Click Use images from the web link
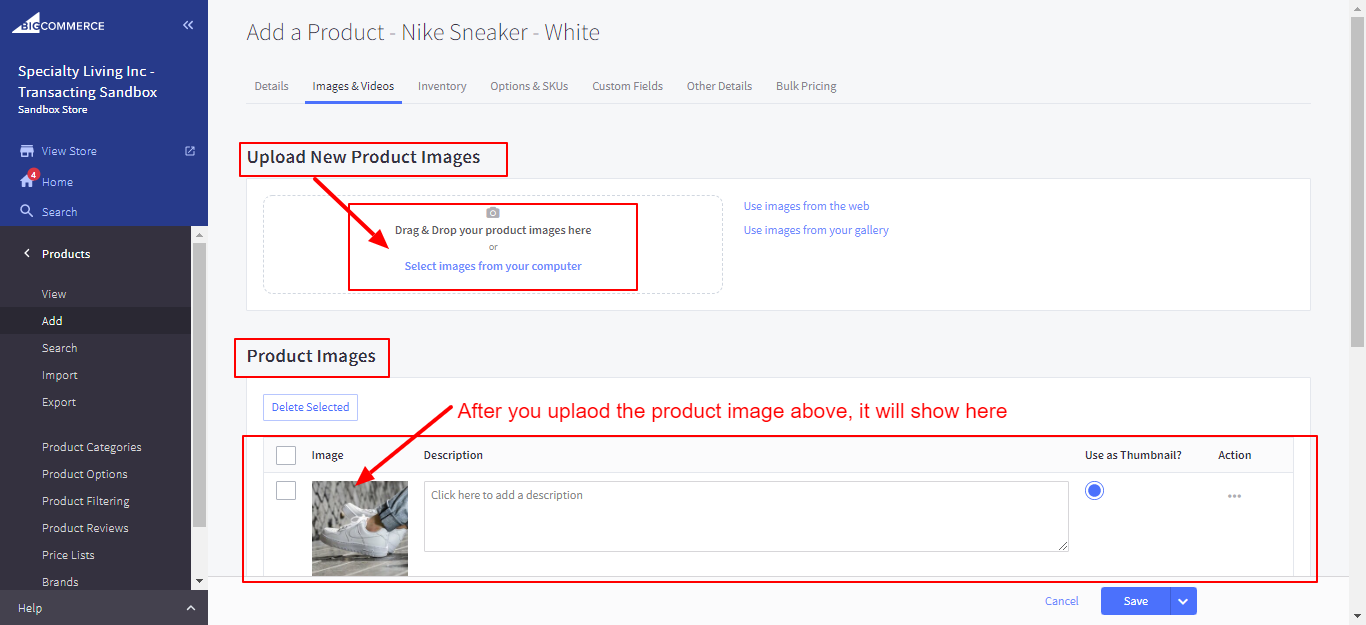 click(x=806, y=206)
